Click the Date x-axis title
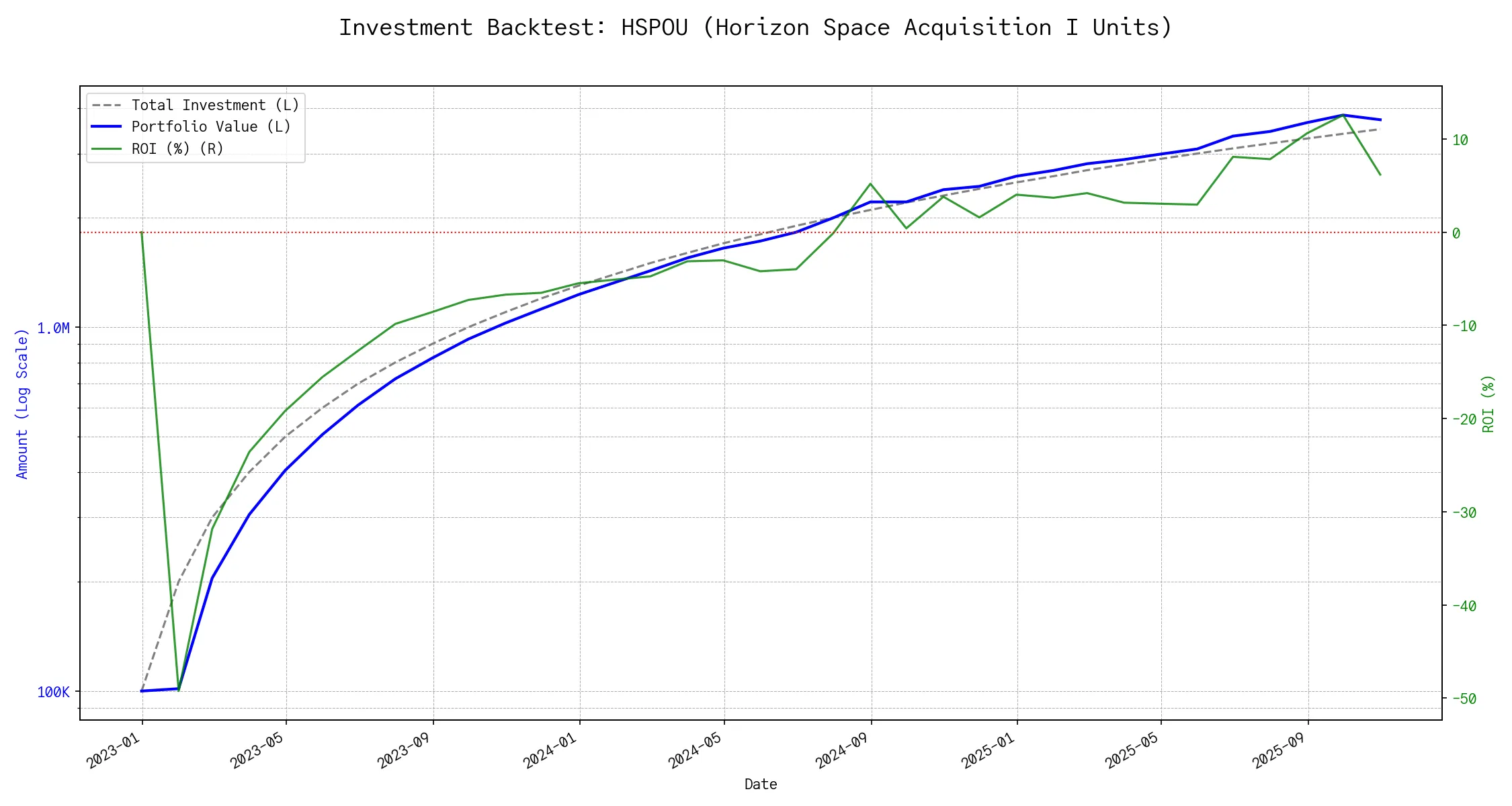 pyautogui.click(x=761, y=784)
